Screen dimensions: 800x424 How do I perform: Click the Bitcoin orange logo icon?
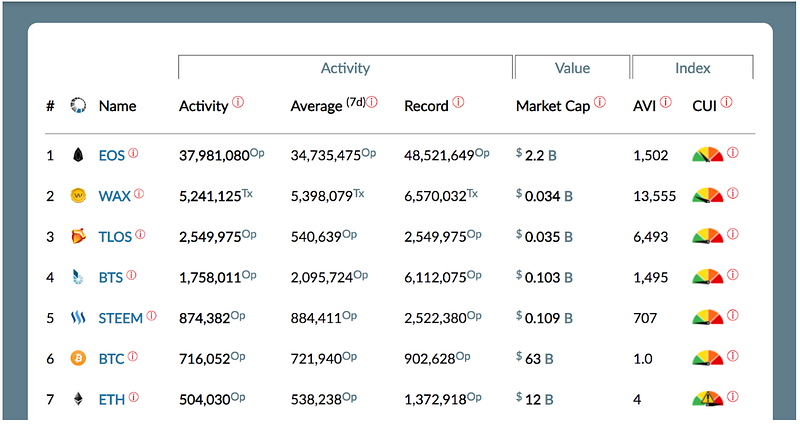[77, 358]
